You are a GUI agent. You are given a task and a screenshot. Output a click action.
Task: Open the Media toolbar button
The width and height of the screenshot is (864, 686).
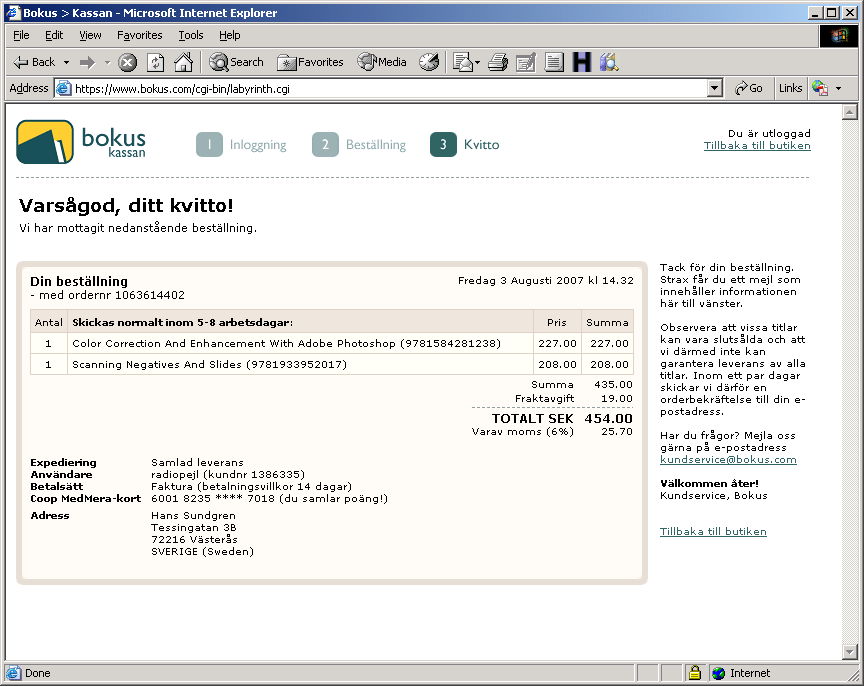(382, 62)
